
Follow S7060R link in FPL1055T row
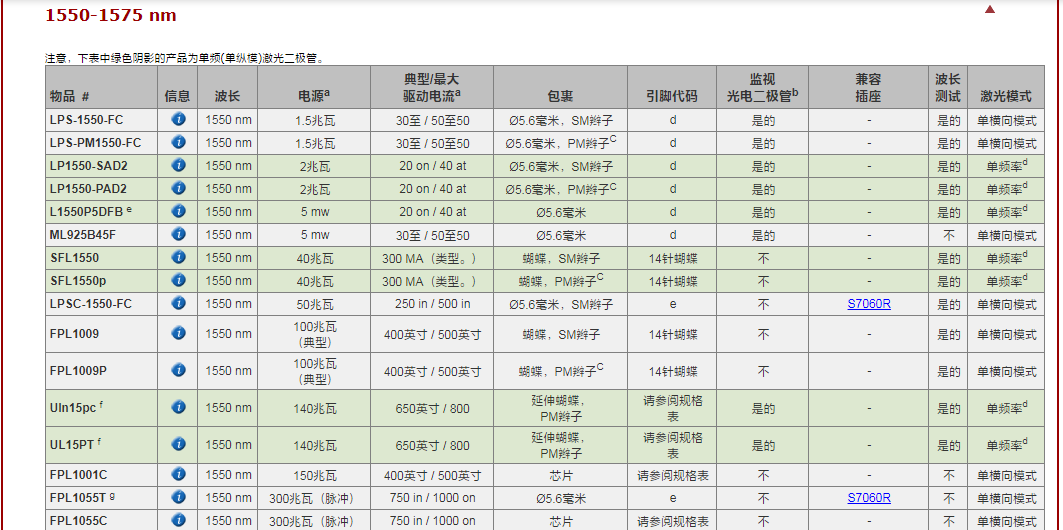coord(868,498)
